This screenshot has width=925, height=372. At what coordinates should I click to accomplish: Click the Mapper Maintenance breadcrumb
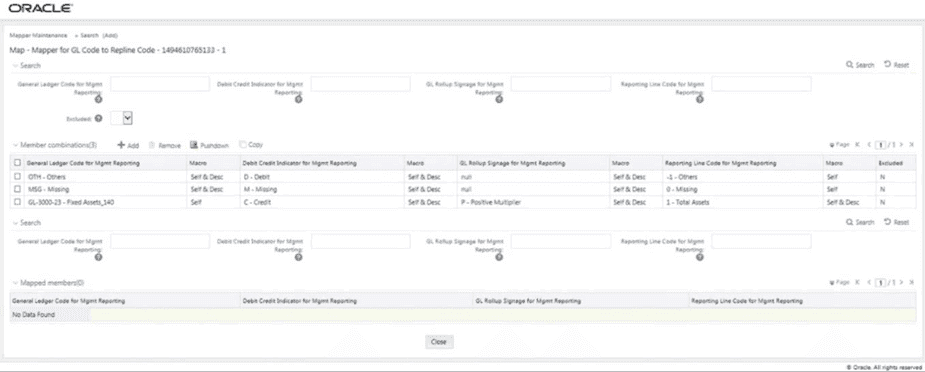pos(38,35)
